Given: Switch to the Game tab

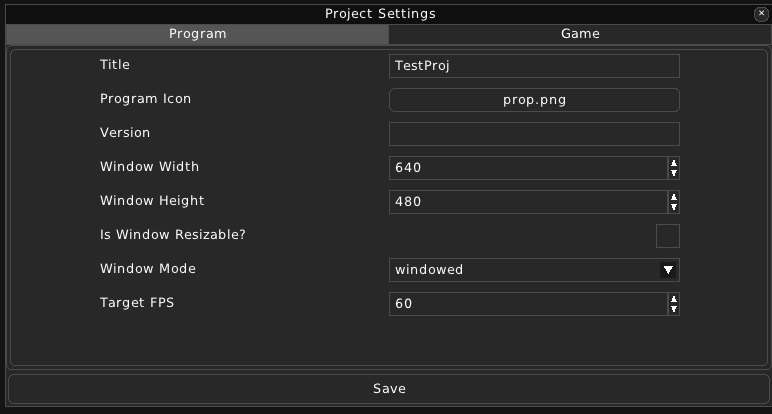Looking at the screenshot, I should 580,34.
